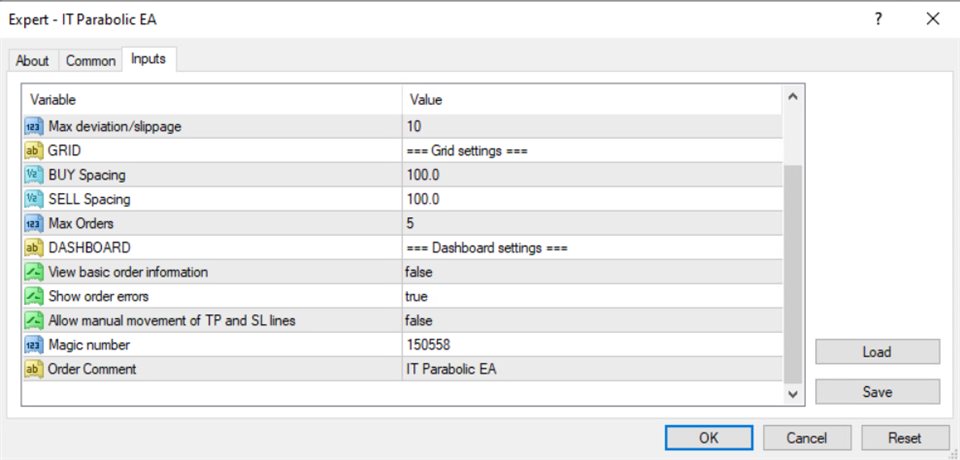Screen dimensions: 960x460
Task: Click the Save button
Action: (x=877, y=392)
